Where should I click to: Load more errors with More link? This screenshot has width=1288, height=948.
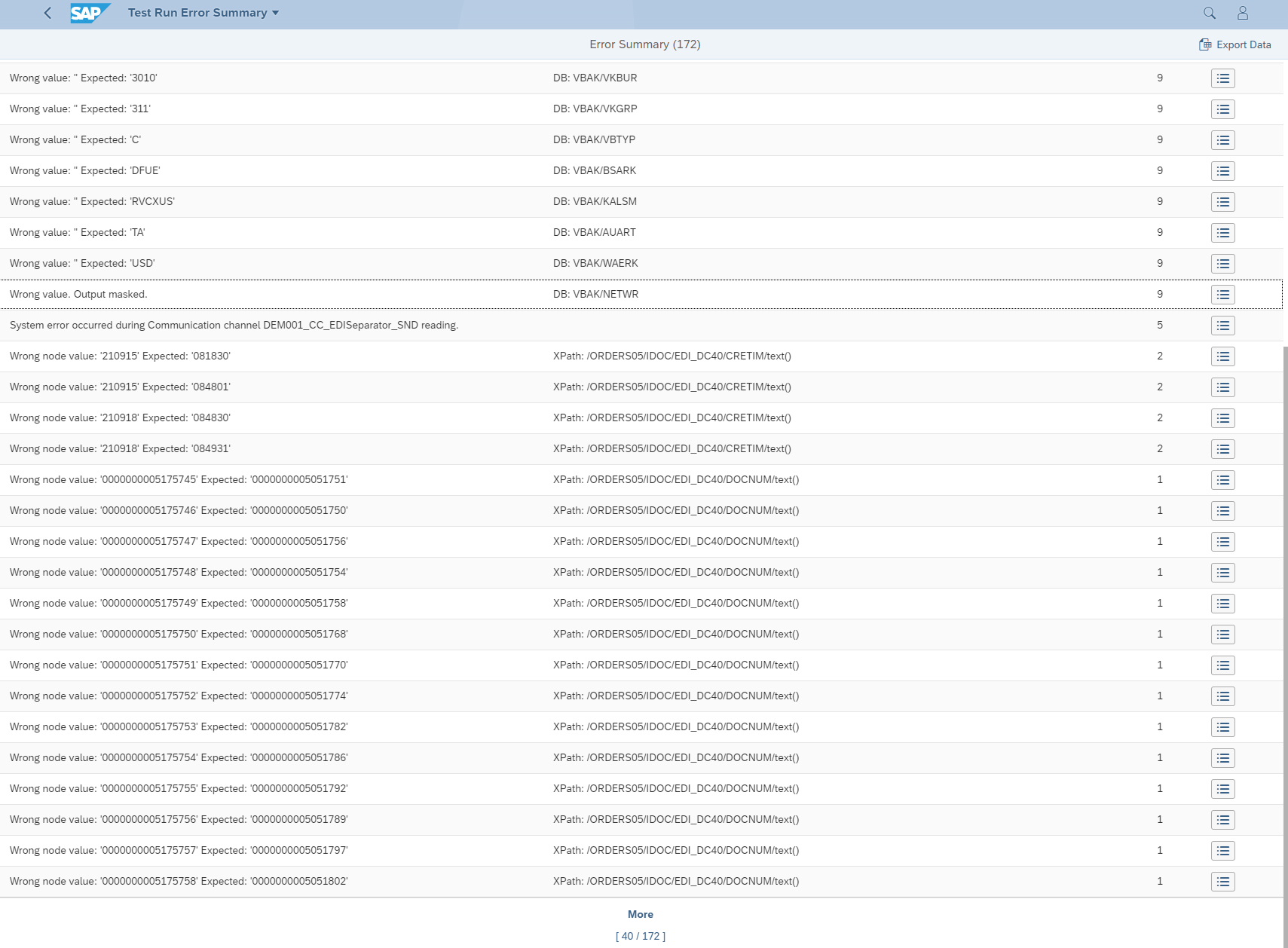[x=640, y=914]
